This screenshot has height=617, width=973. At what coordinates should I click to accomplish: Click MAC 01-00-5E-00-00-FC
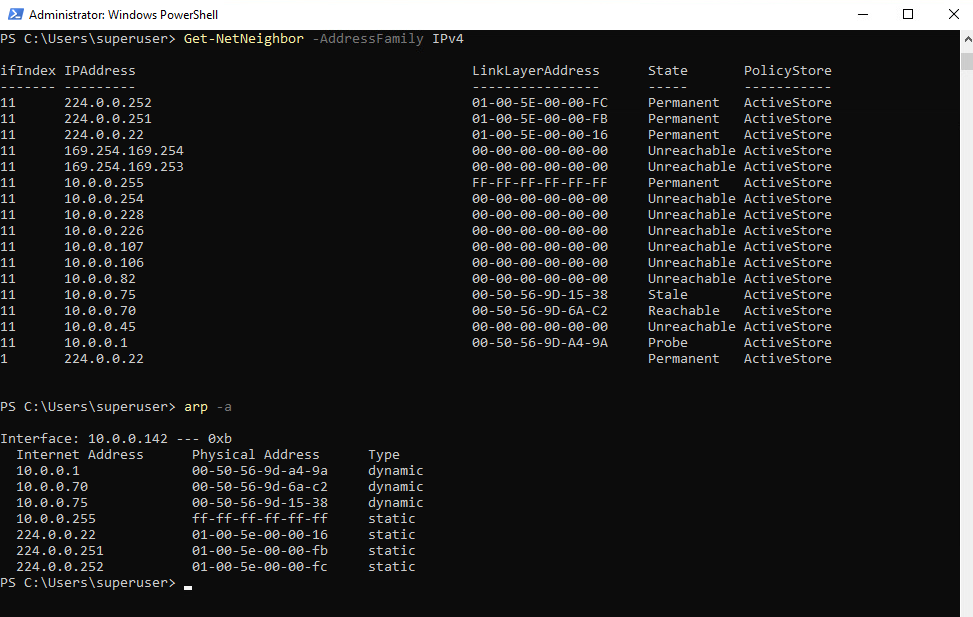pyautogui.click(x=540, y=102)
